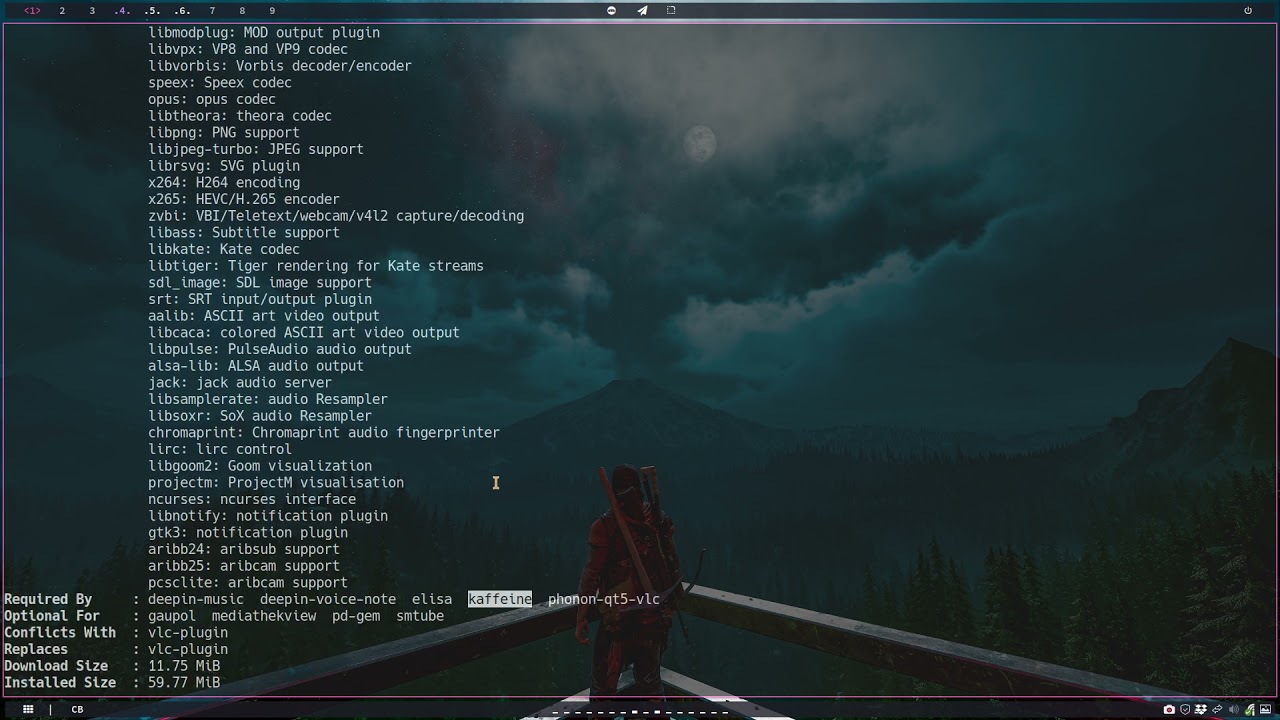This screenshot has height=720, width=1280.
Task: Open the camera screenshot tray icon
Action: (1169, 710)
